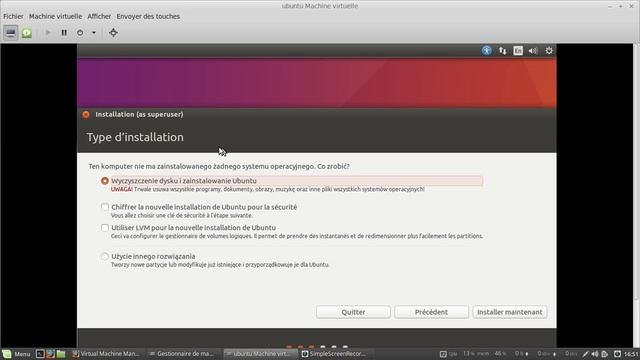Open the Mint Menu button
The image size is (640, 360).
[x=16, y=354]
